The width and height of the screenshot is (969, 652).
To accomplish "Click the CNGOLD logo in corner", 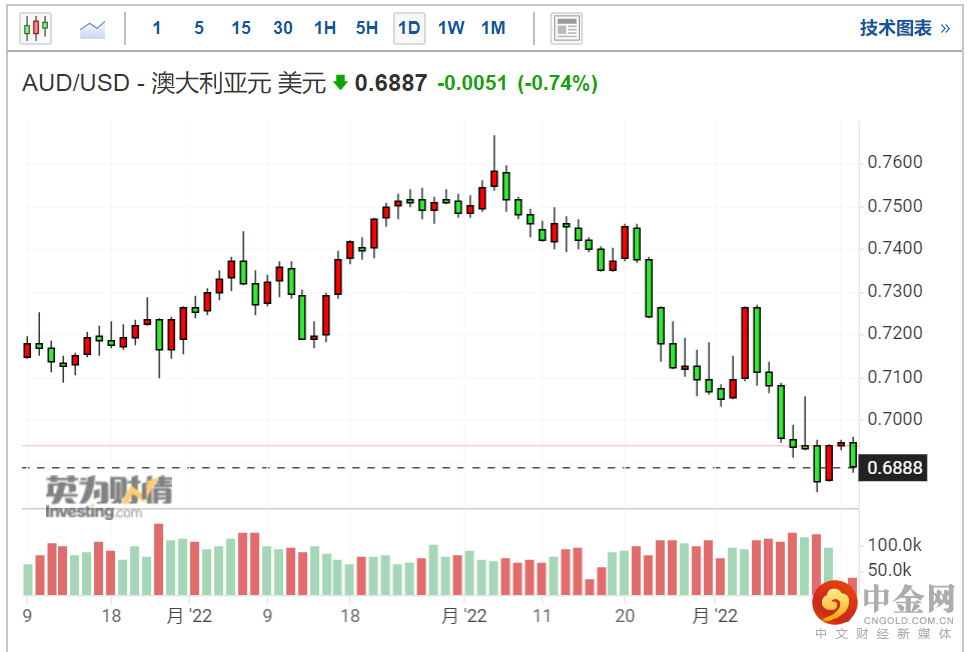I will 883,605.
